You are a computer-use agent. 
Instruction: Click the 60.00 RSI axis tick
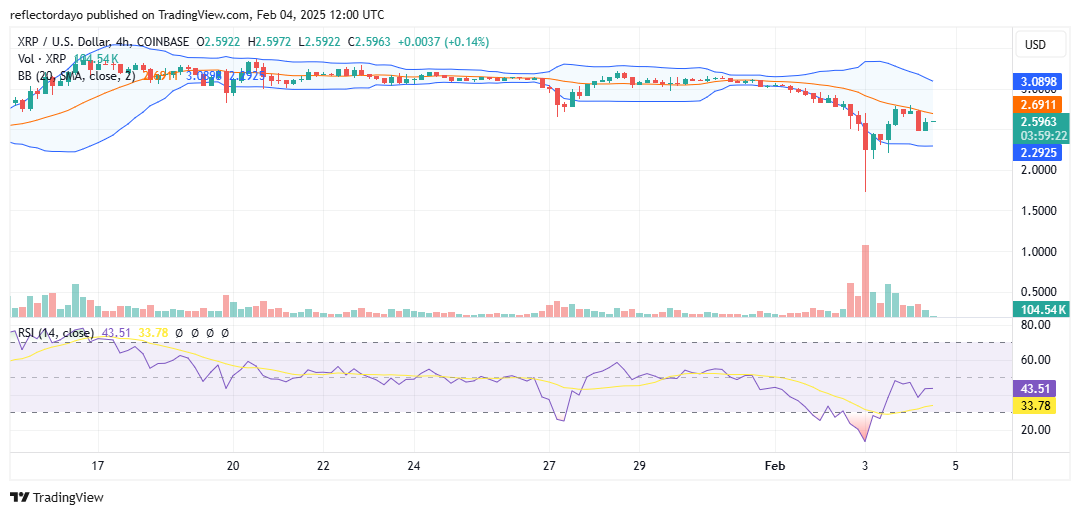coord(1037,359)
